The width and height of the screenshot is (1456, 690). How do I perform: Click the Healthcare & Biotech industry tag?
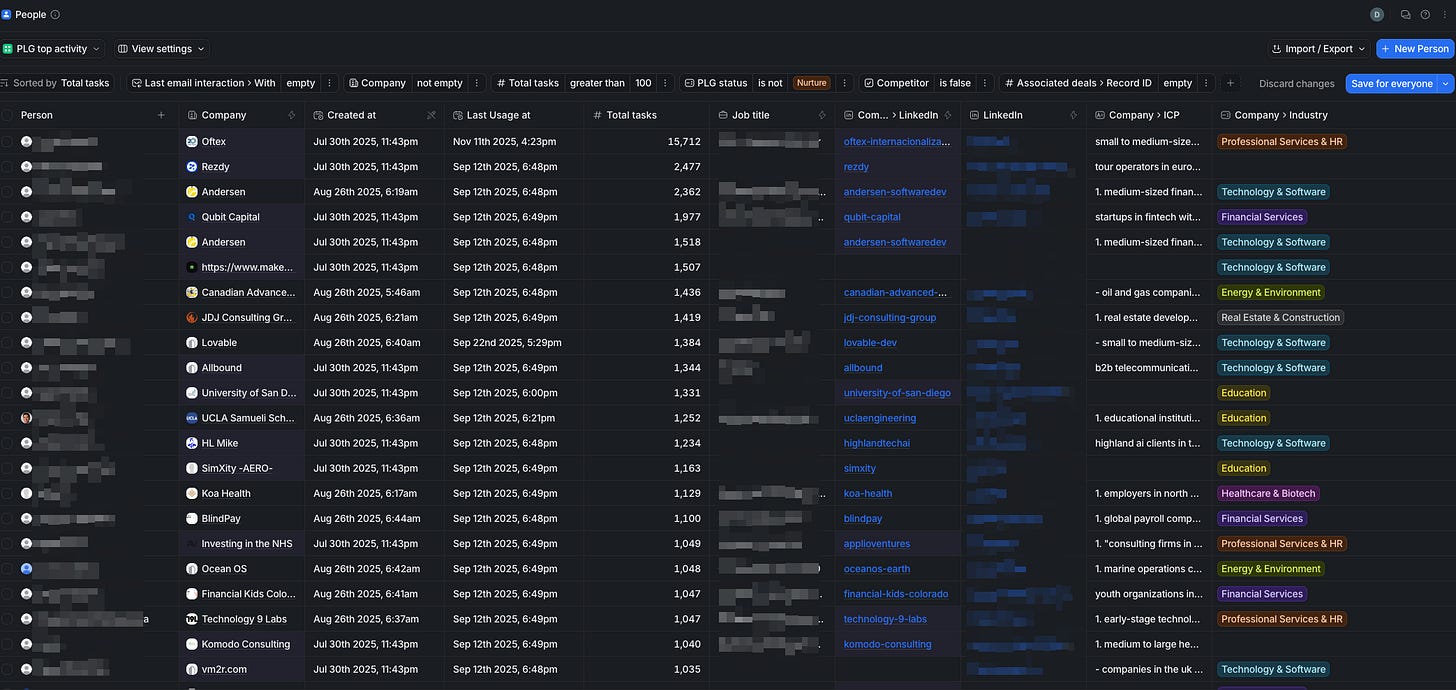coord(1268,493)
